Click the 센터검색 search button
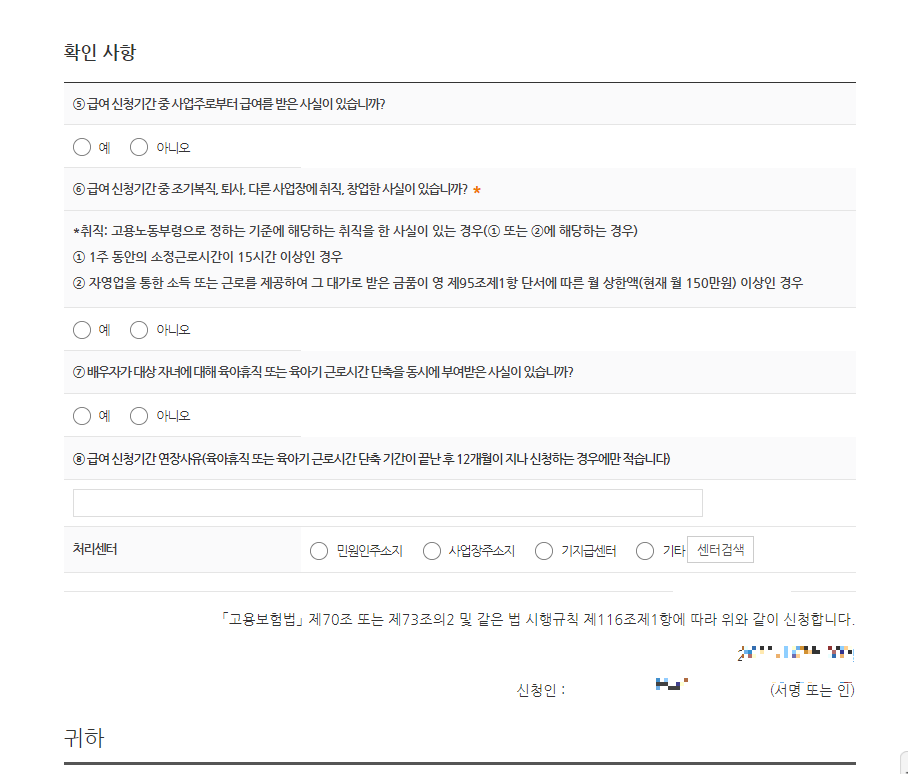 719,550
